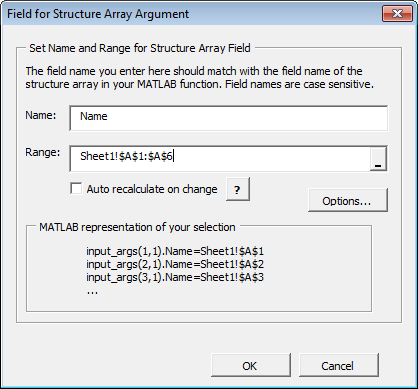Image resolution: width=418 pixels, height=389 pixels.
Task: Open help with the question mark button
Action: tap(237, 189)
